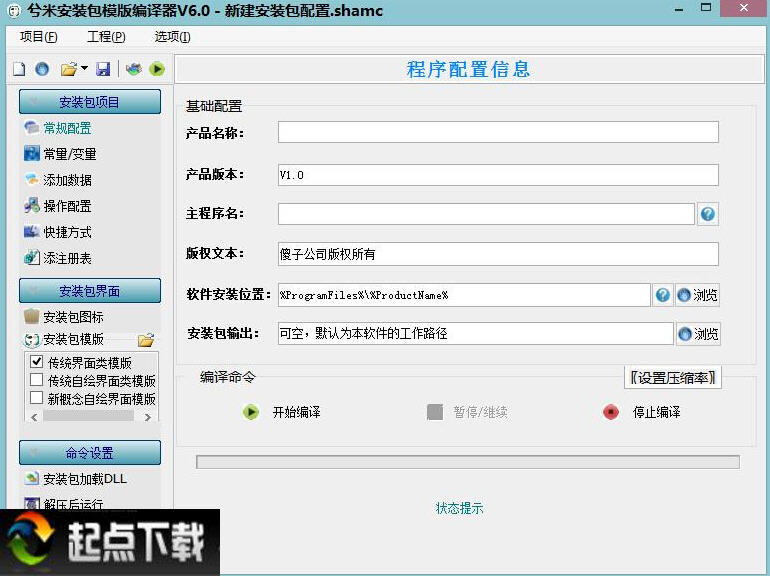Image resolution: width=770 pixels, height=576 pixels.
Task: Select 常规配置 in the sidebar
Action: pyautogui.click(x=58, y=128)
